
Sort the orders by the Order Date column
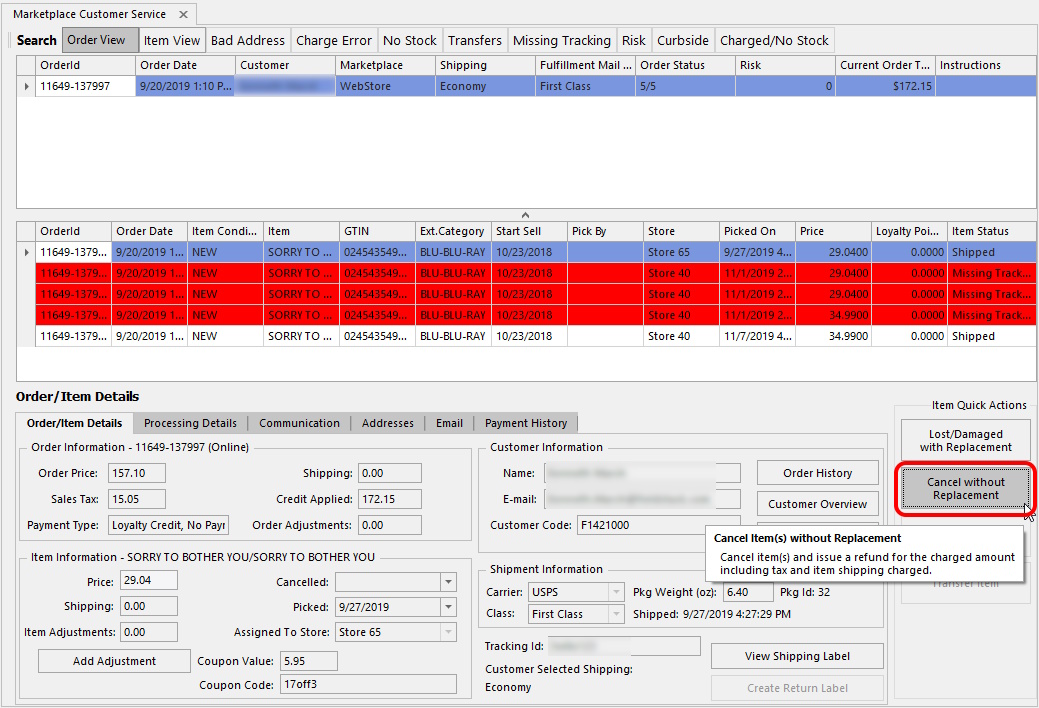pyautogui.click(x=185, y=65)
